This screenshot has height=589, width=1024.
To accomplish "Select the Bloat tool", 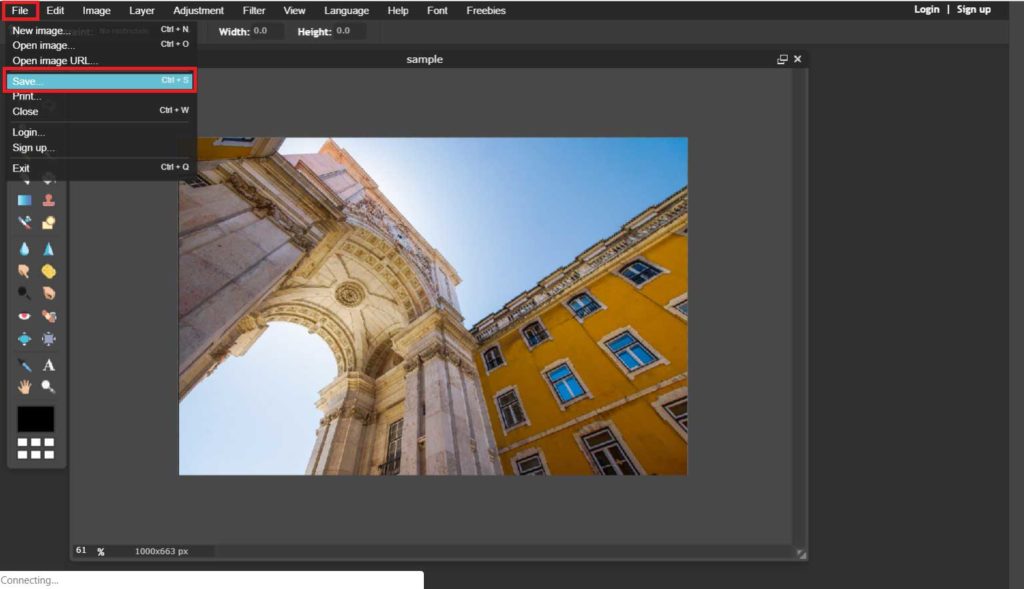I will click(x=24, y=339).
